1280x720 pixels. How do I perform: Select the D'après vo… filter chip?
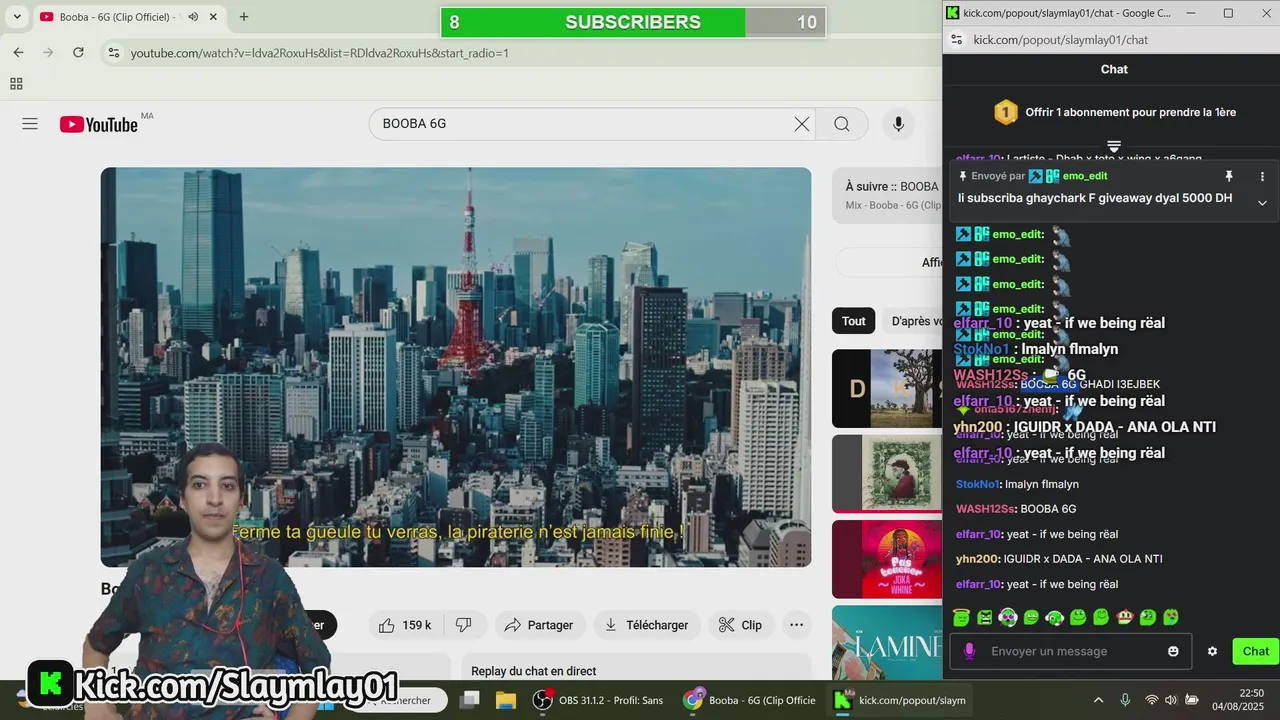pos(912,321)
